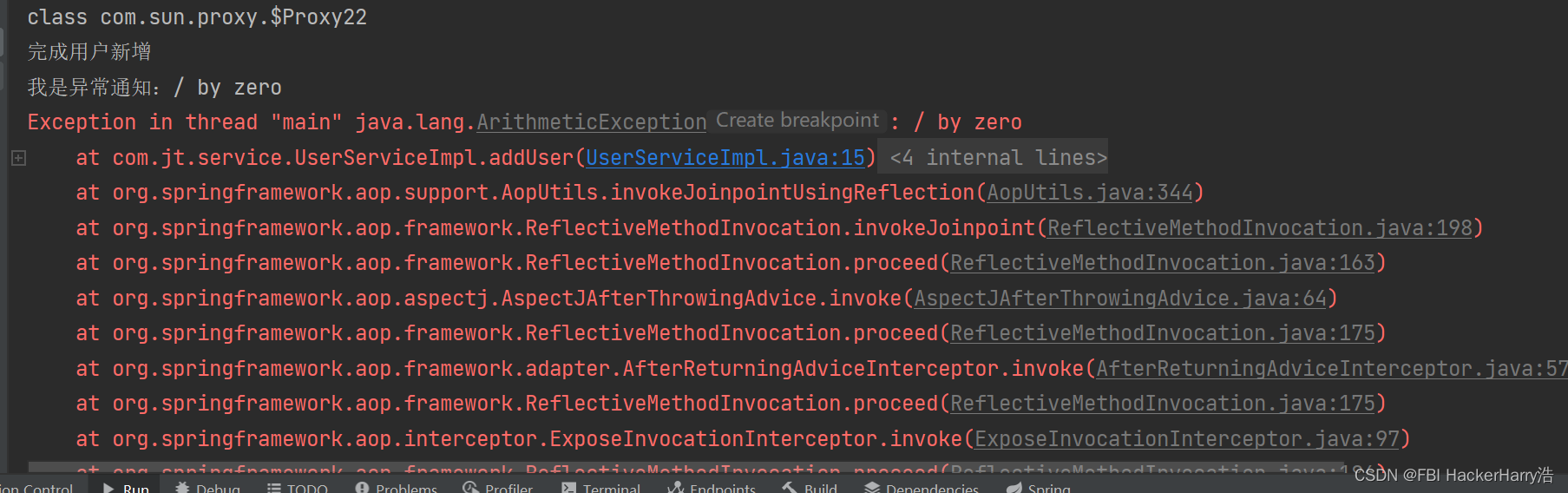1568x493 pixels.
Task: Click the TODO list icon
Action: 273,488
